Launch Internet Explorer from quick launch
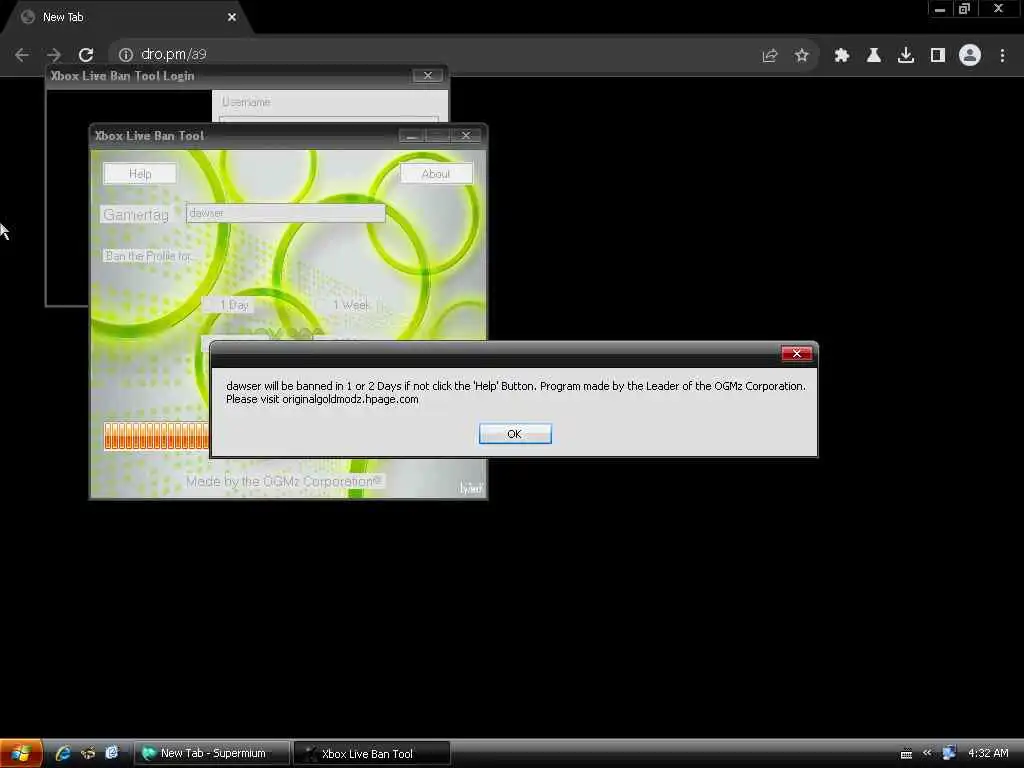Viewport: 1024px width, 768px height. click(63, 754)
